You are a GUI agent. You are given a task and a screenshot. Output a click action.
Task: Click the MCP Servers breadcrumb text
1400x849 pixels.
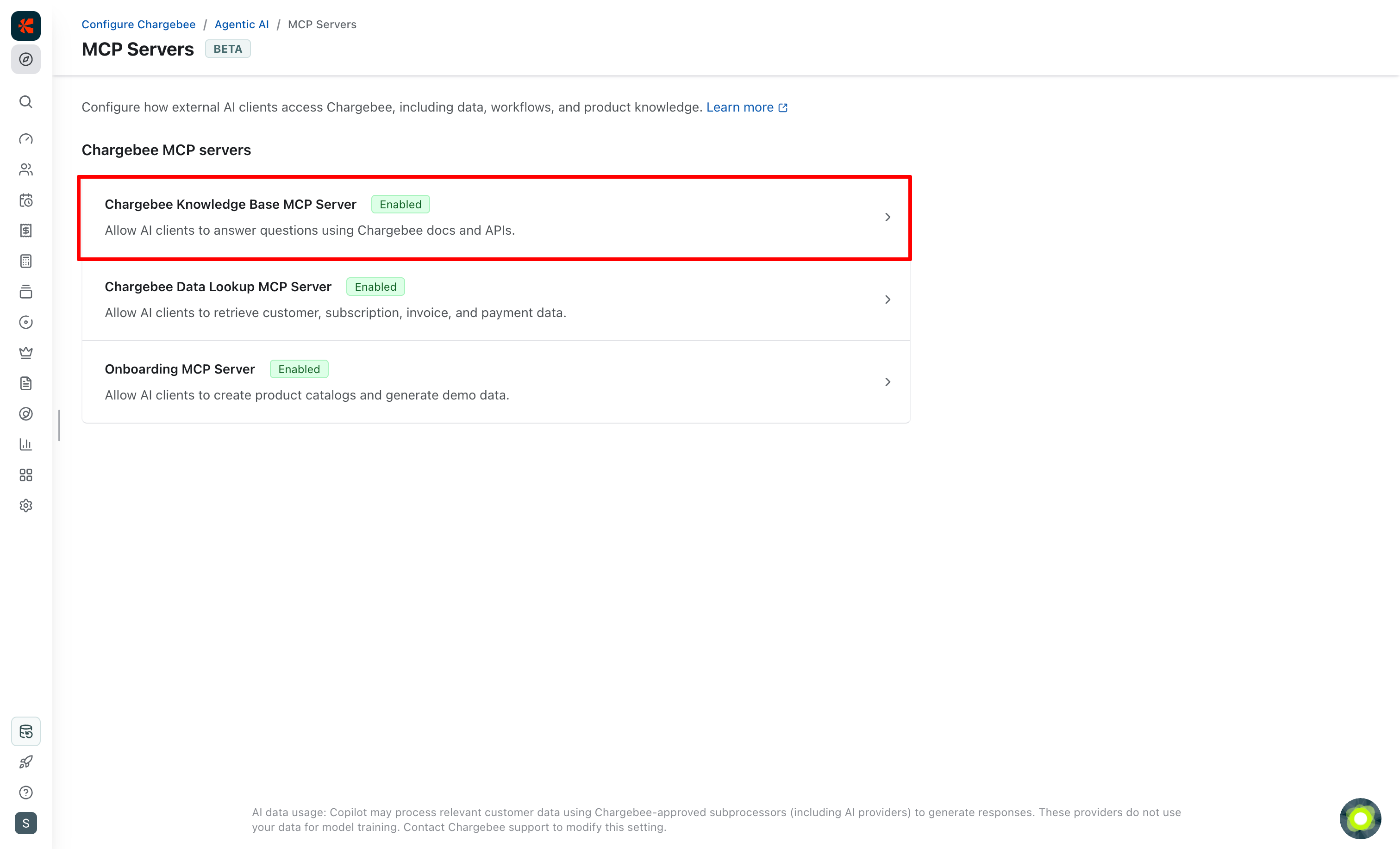coord(322,25)
